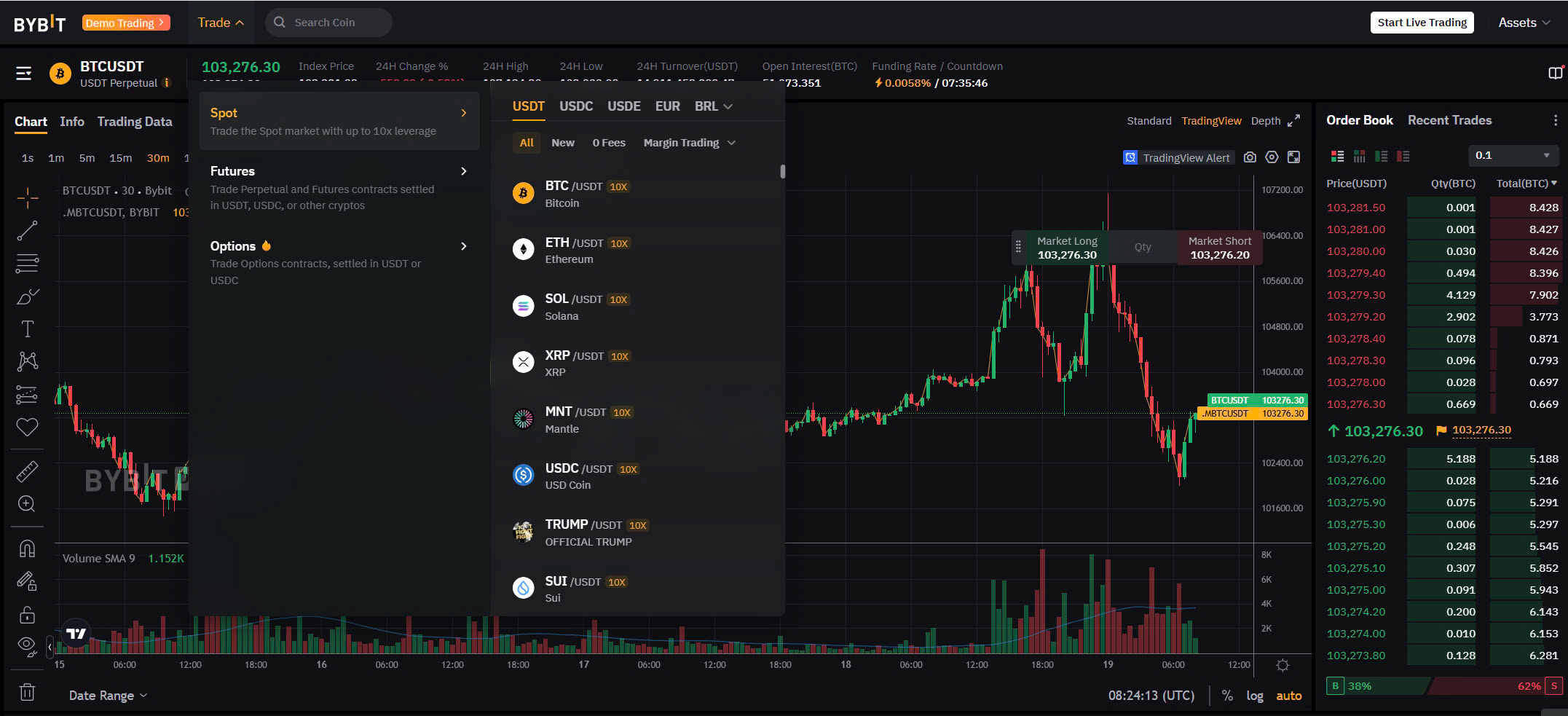Screen dimensions: 1568x716
Task: Open the chart patterns tool
Action: click(x=28, y=361)
